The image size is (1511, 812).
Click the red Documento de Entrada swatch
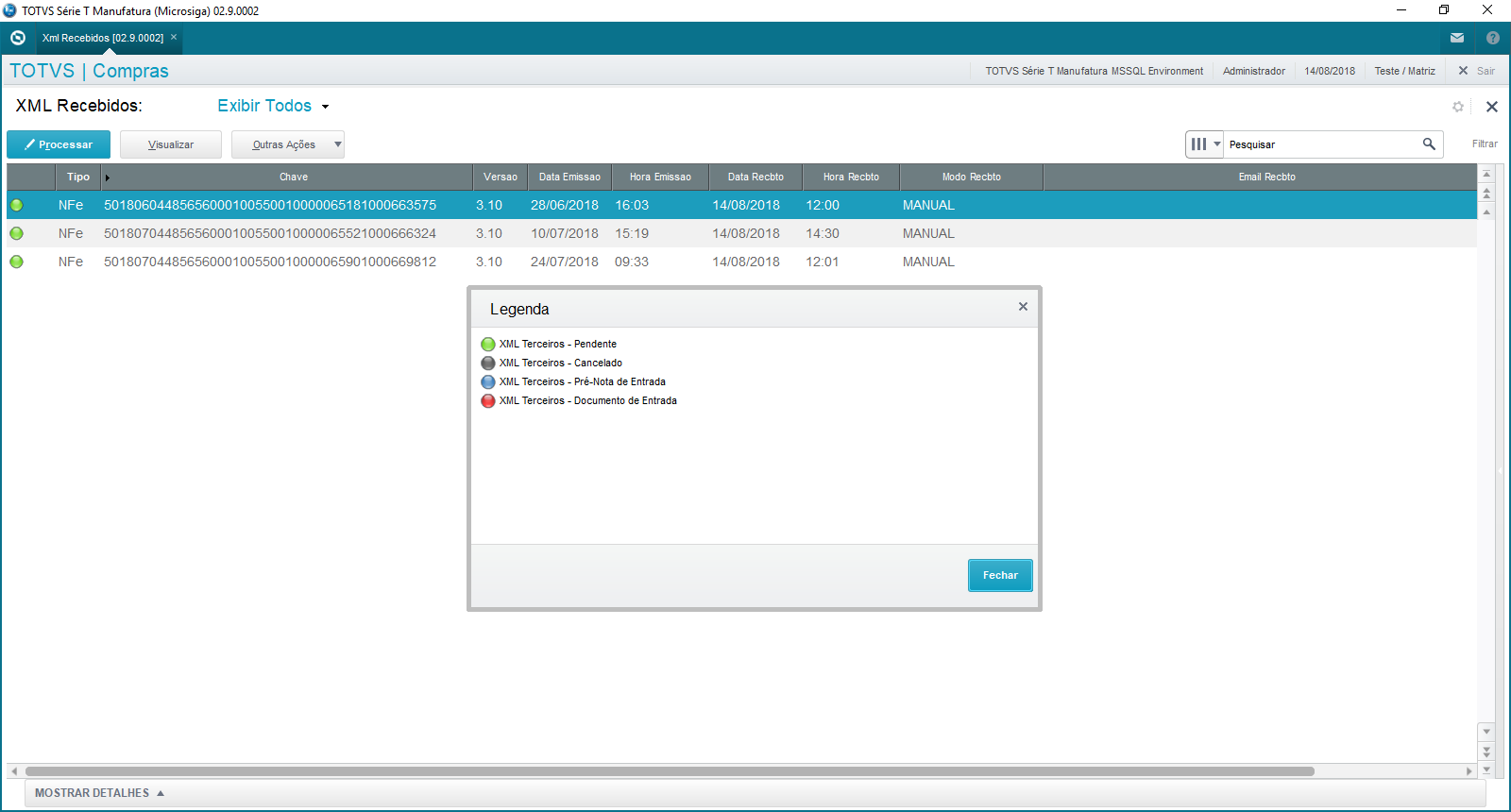coord(488,401)
